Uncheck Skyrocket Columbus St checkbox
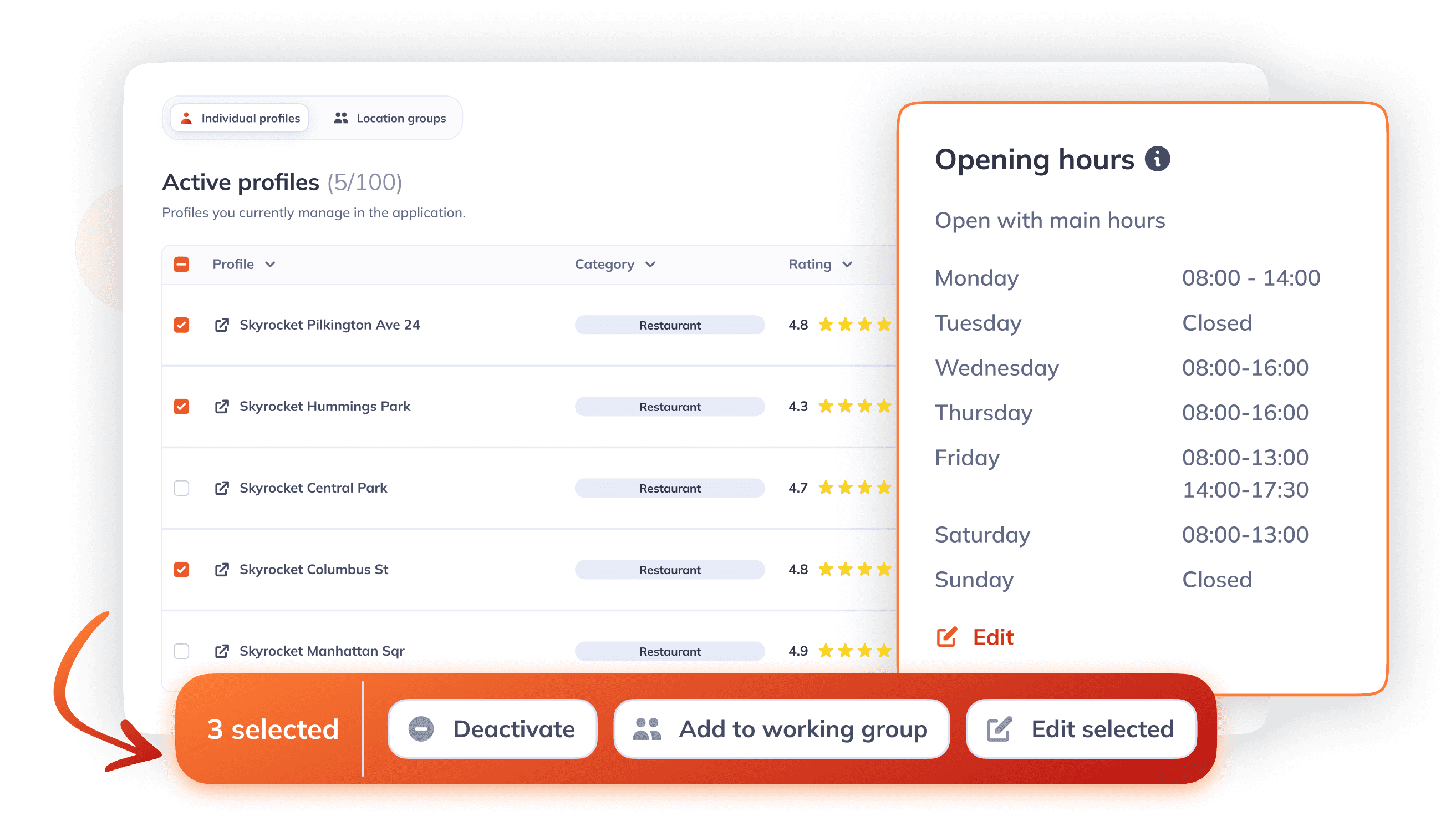1456x816 pixels. (181, 569)
